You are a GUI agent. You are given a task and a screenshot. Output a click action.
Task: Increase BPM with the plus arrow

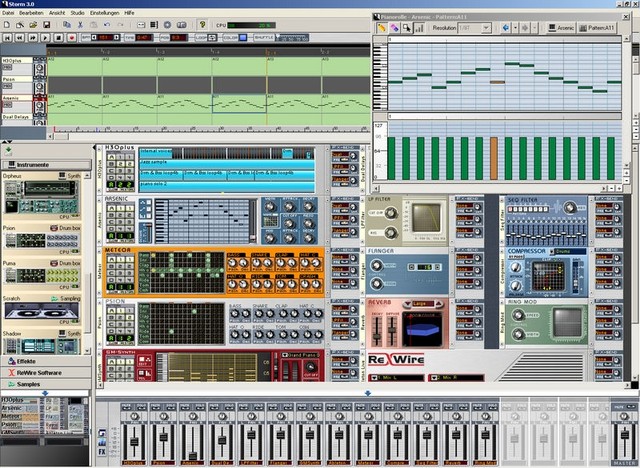(116, 38)
